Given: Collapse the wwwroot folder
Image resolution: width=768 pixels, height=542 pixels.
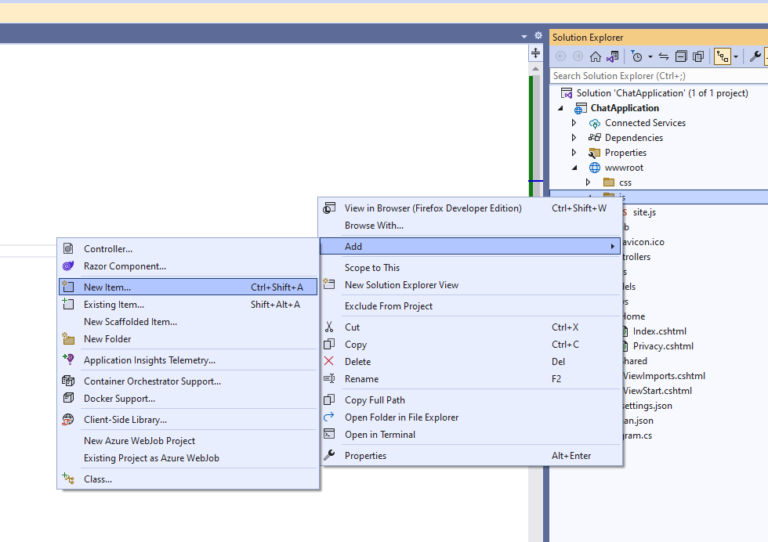Looking at the screenshot, I should tap(574, 168).
